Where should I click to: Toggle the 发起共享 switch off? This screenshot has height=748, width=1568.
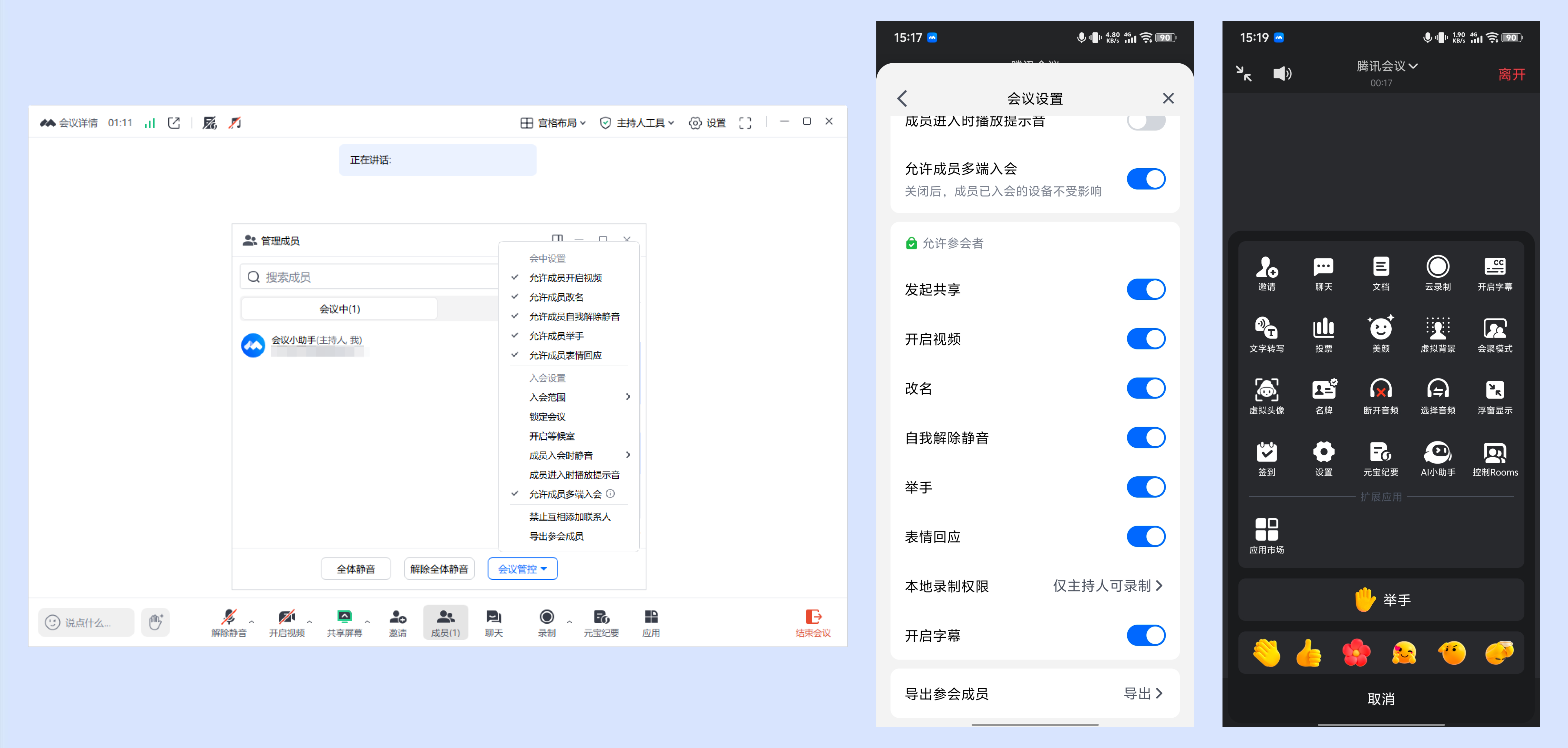tap(1146, 289)
